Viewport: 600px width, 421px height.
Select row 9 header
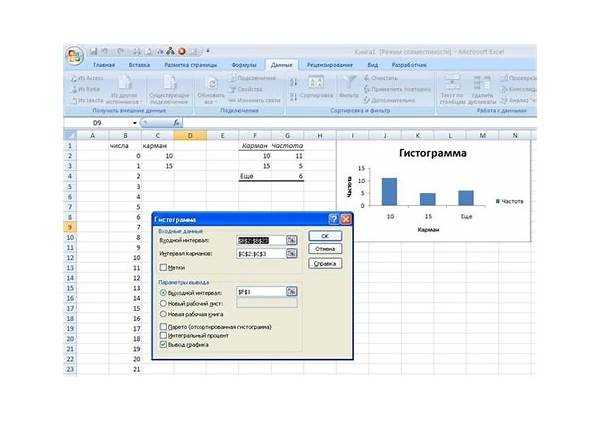[x=70, y=227]
